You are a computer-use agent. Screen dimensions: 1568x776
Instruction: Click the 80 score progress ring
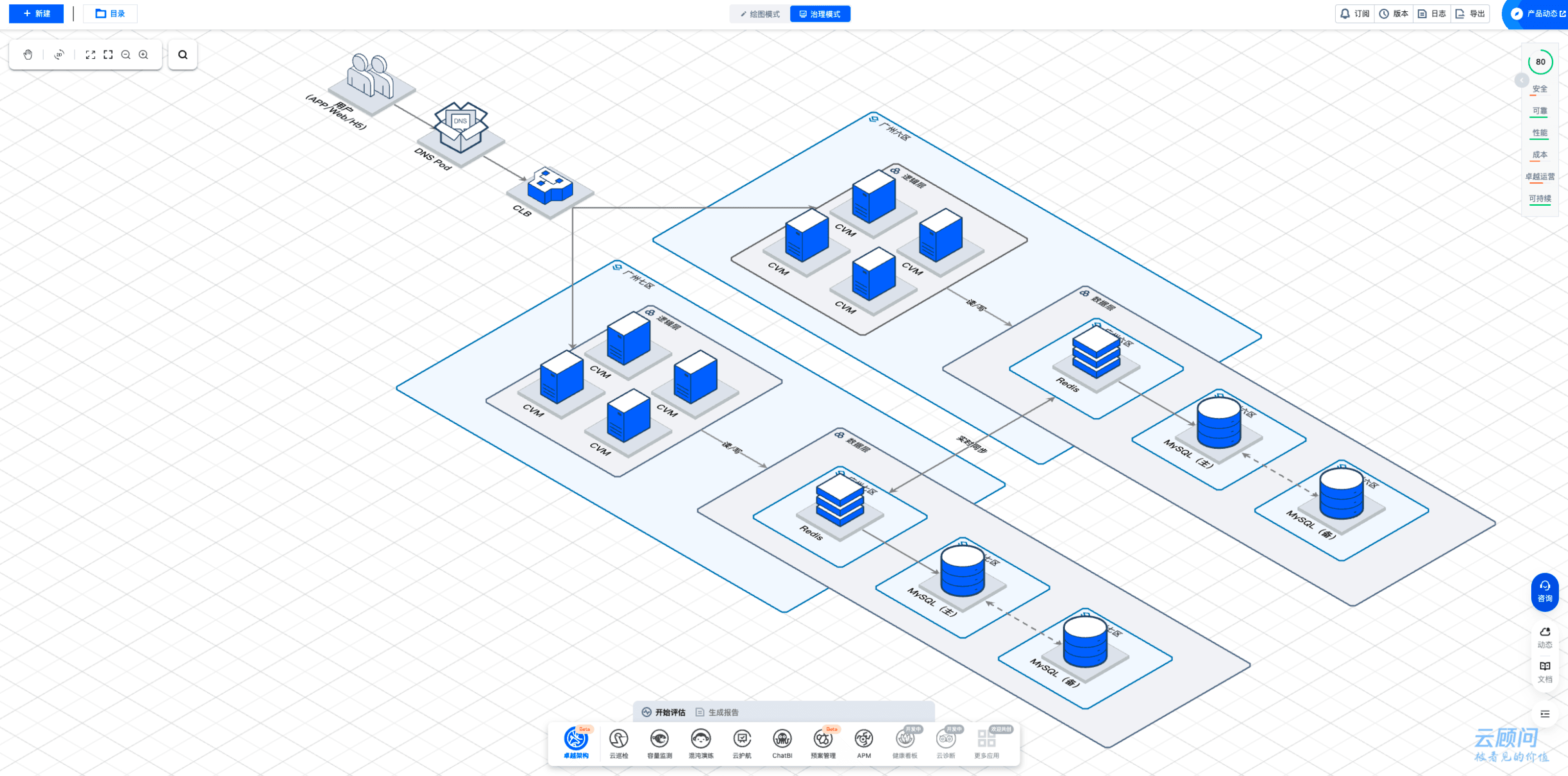[x=1540, y=61]
